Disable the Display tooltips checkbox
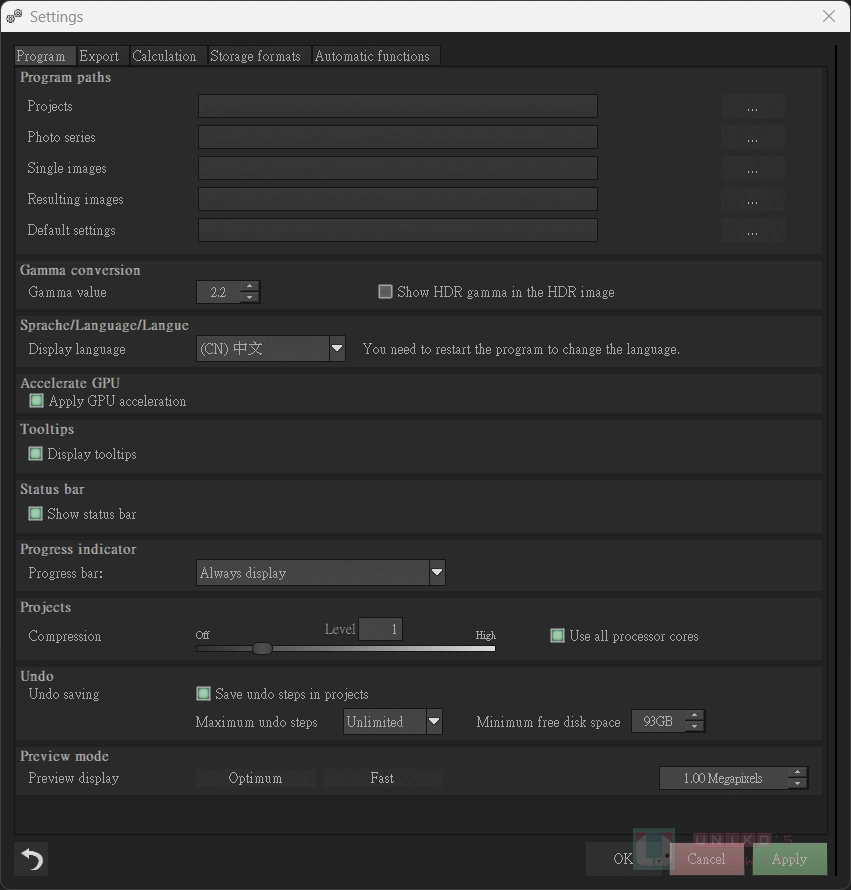 click(36, 454)
